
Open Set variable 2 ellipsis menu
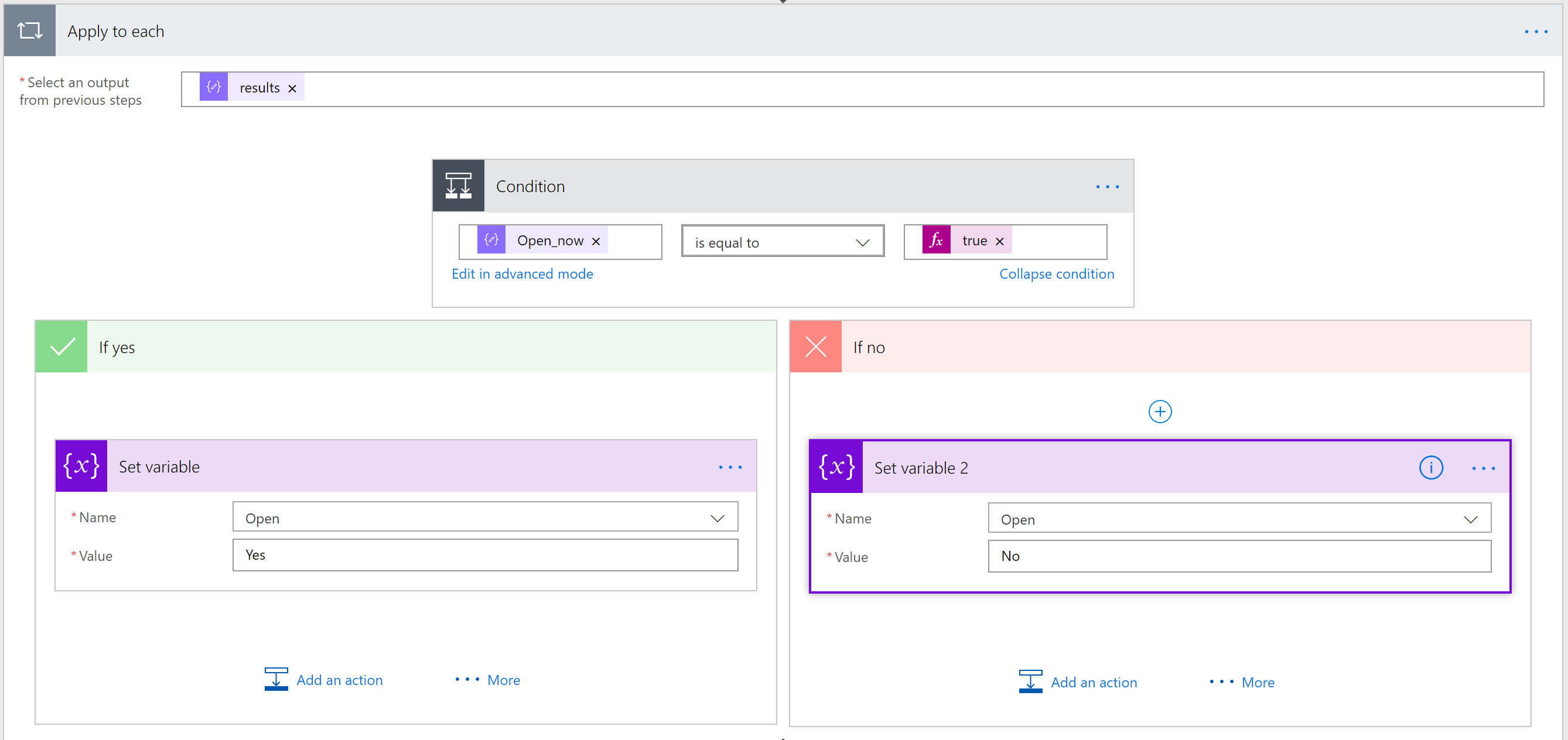tap(1483, 468)
